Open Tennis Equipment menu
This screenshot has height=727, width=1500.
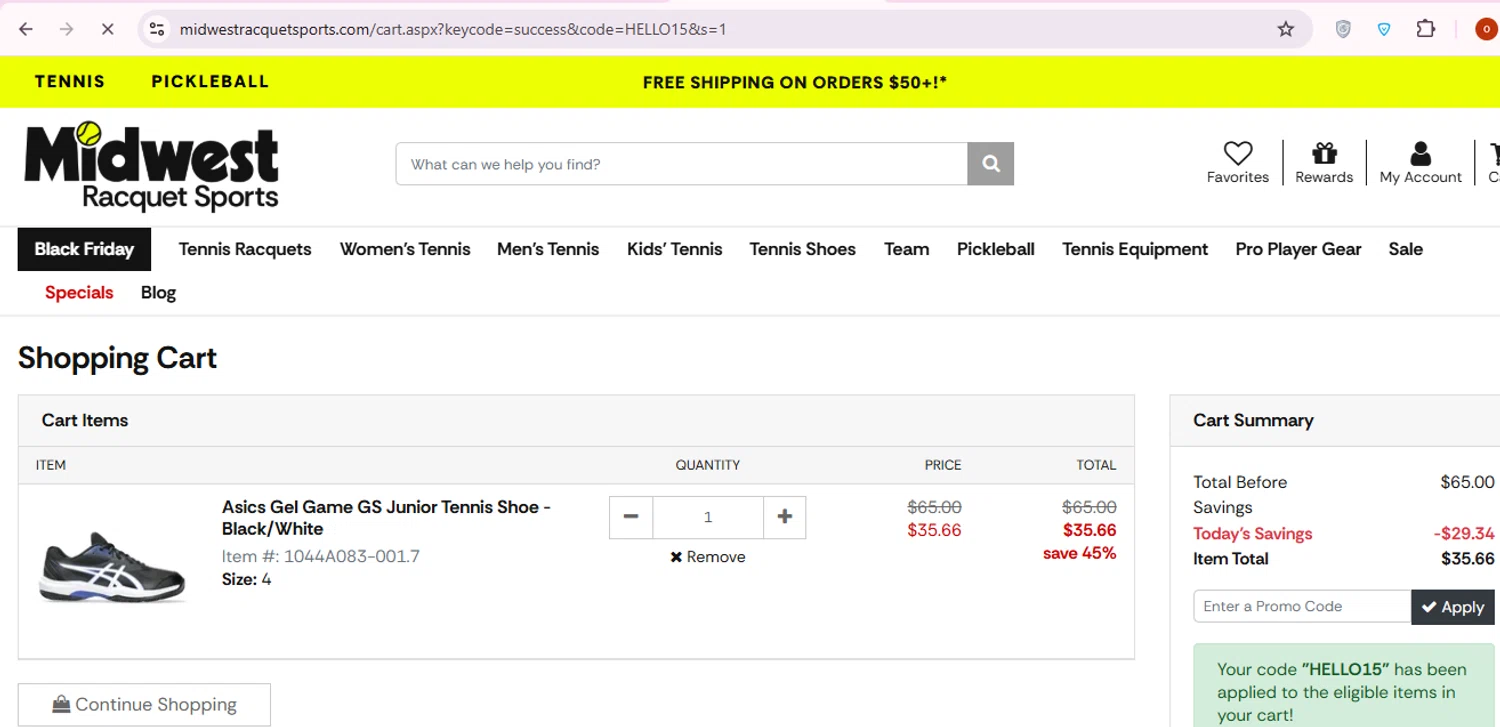coord(1135,249)
